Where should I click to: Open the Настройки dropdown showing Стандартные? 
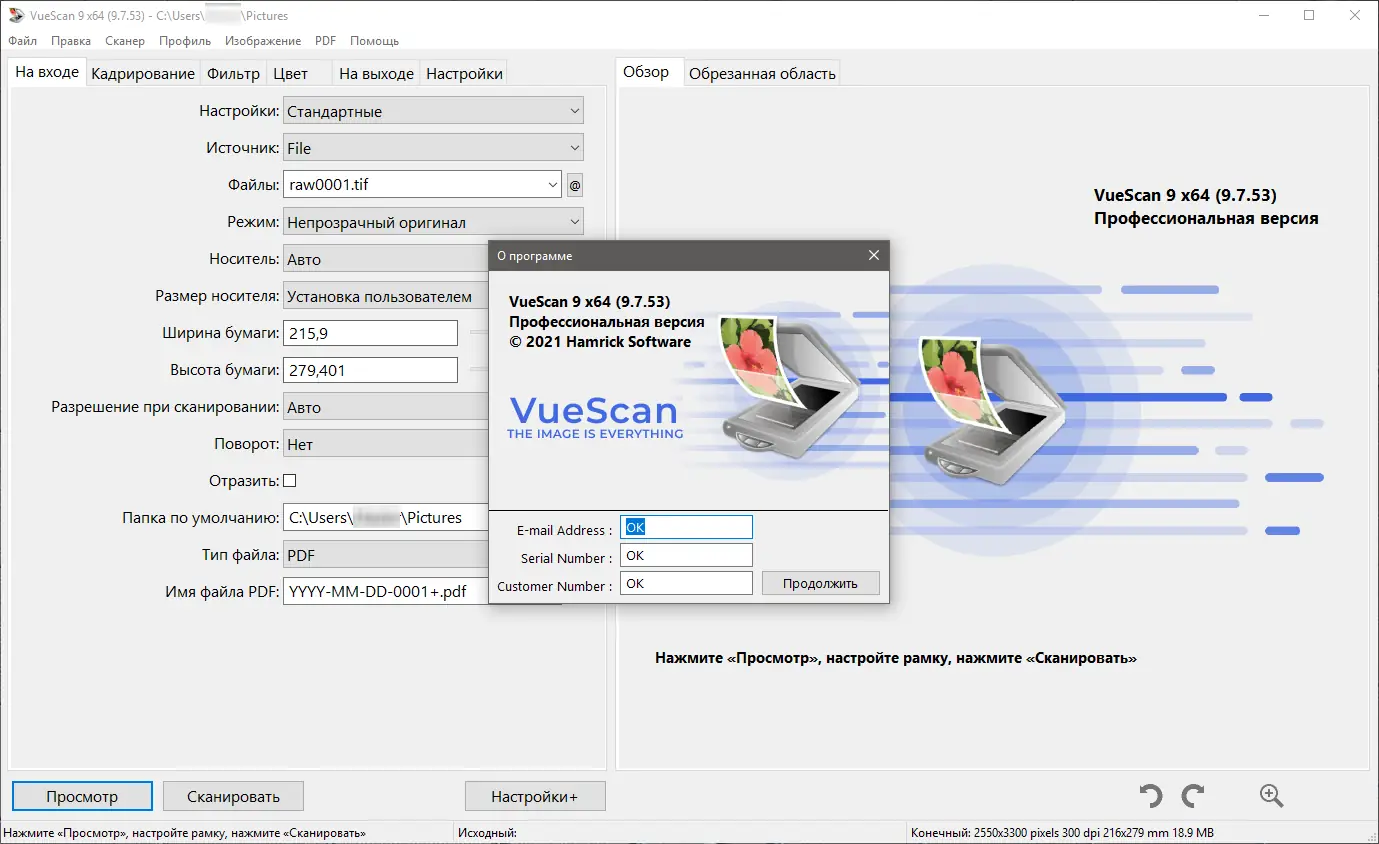[433, 111]
